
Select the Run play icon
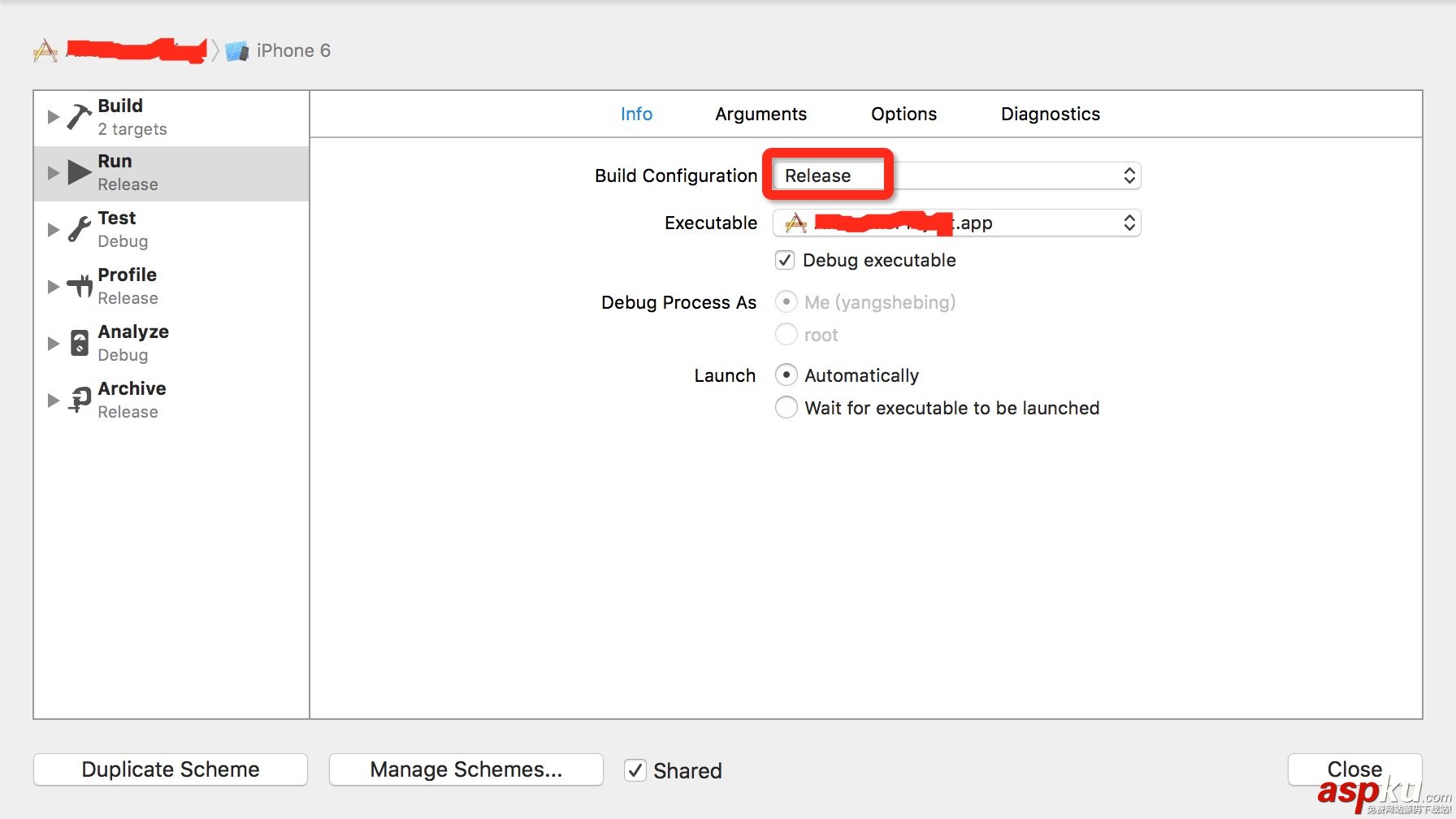pyautogui.click(x=79, y=172)
